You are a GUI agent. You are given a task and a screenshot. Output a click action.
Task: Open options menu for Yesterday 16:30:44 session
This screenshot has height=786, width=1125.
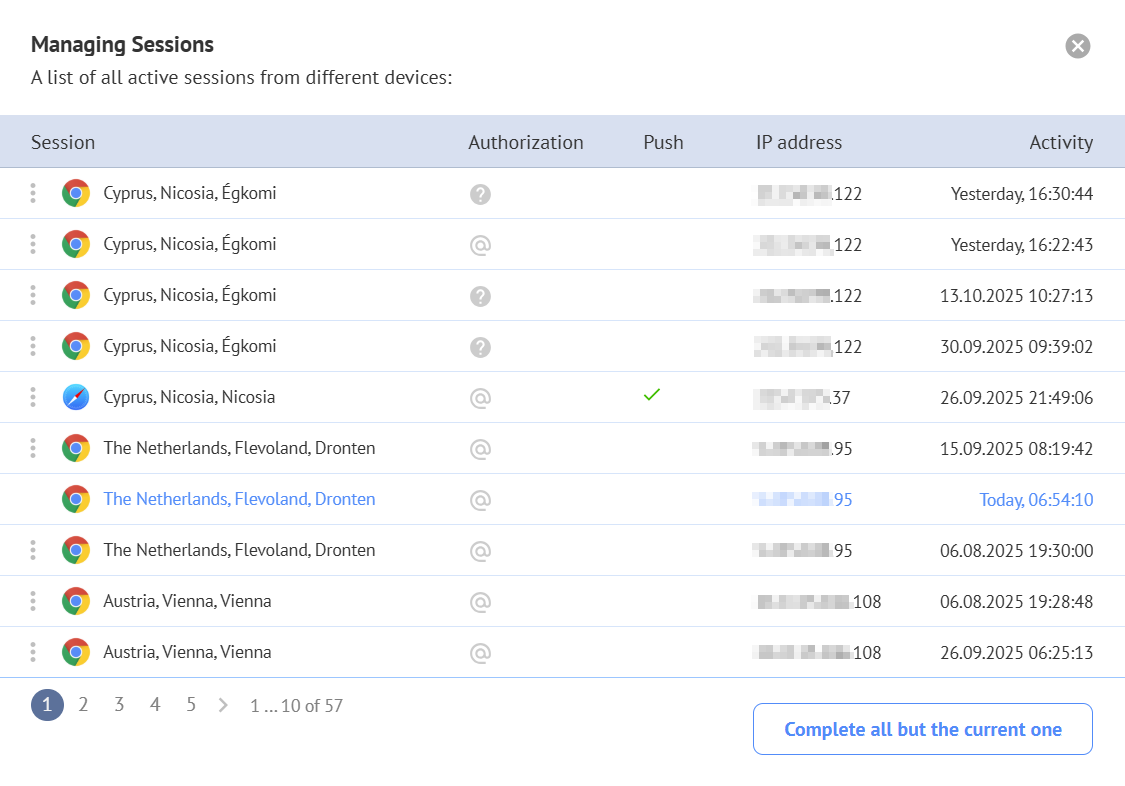coord(33,193)
